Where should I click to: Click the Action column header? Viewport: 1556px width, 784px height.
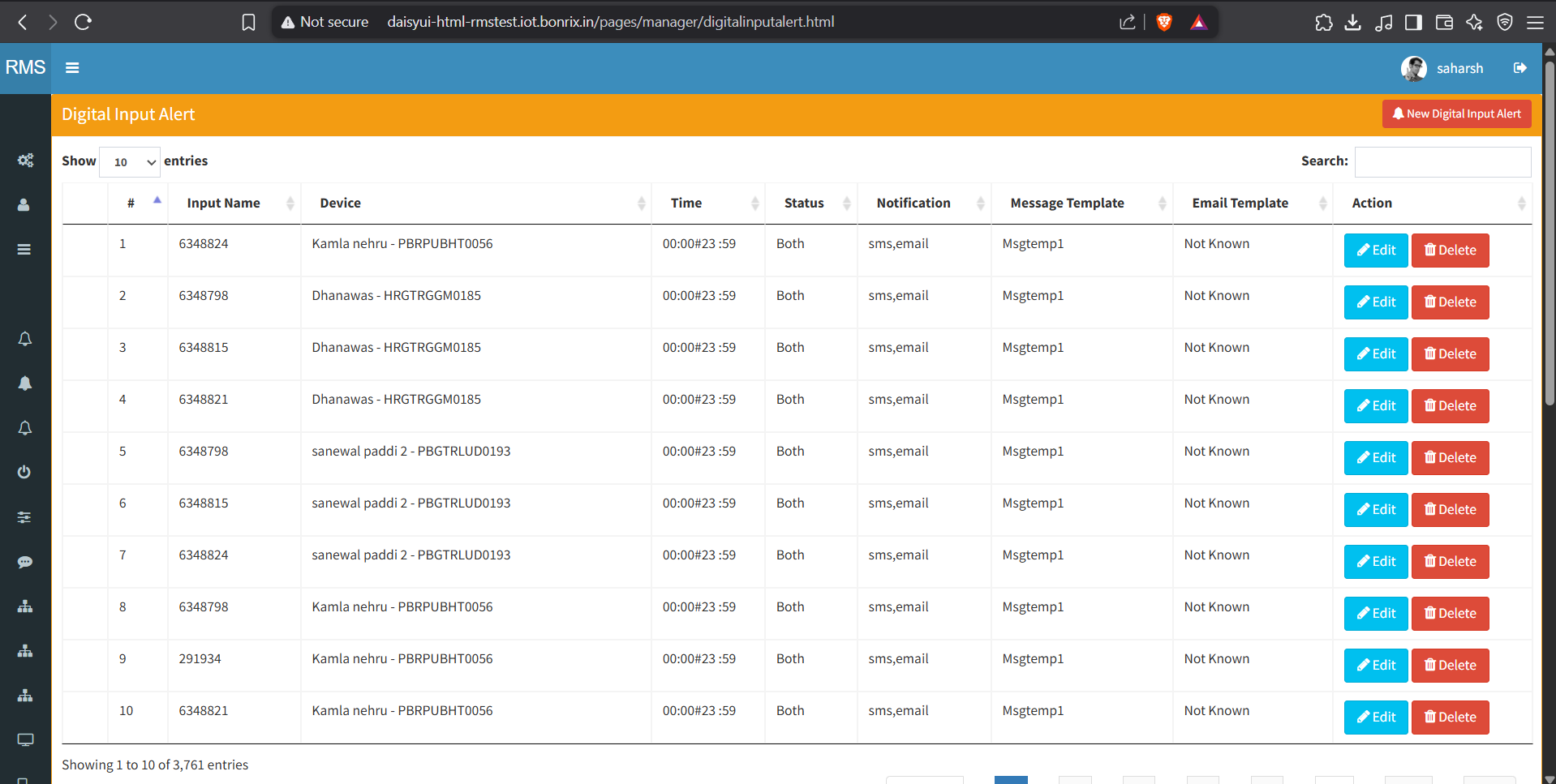tap(1432, 203)
